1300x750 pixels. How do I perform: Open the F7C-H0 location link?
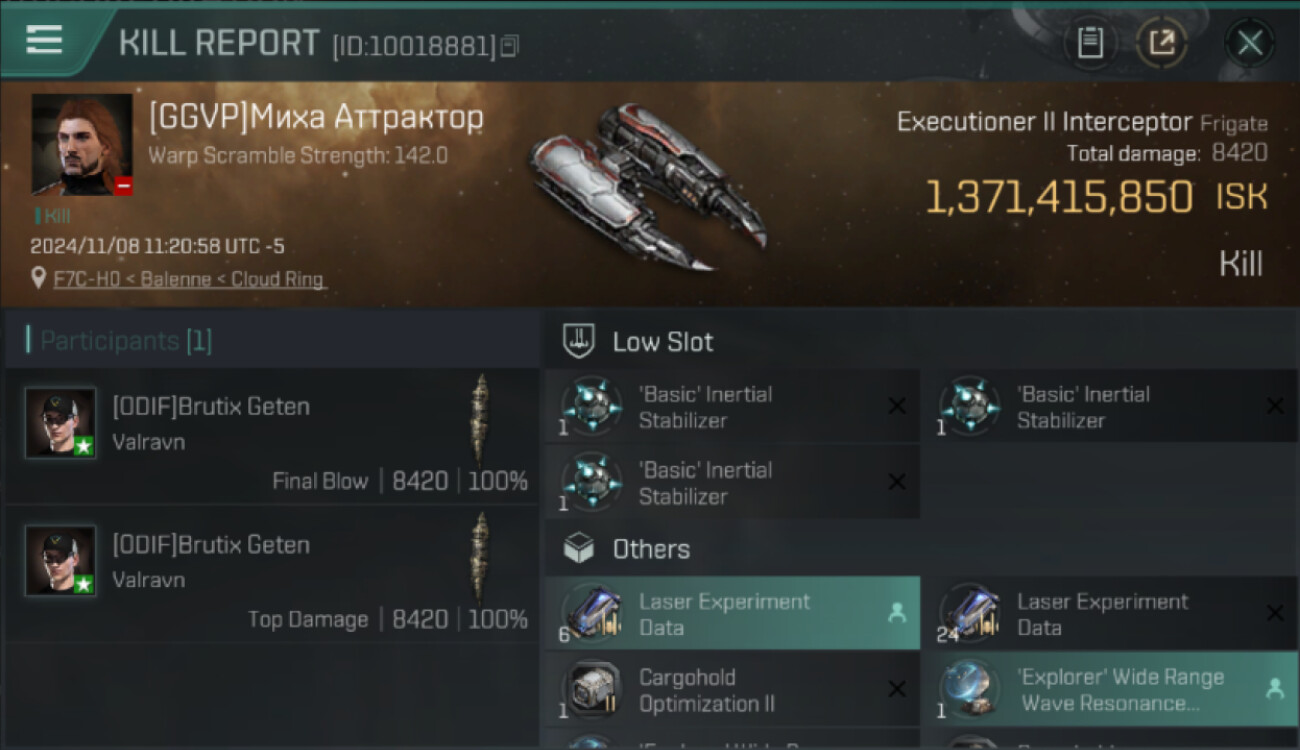click(x=189, y=280)
